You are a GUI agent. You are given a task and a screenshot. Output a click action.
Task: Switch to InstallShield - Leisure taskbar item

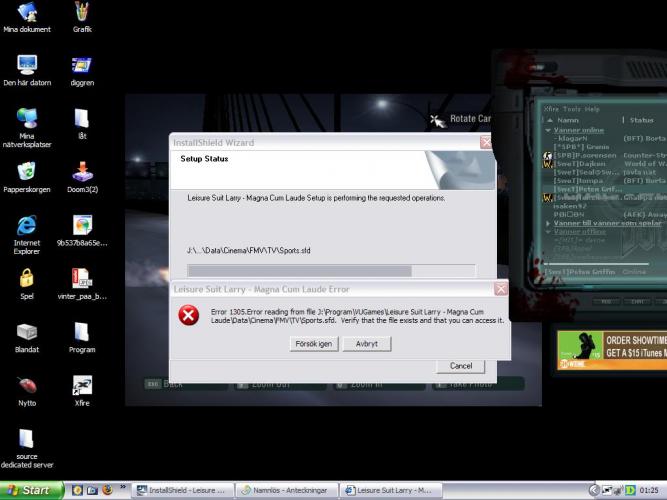point(183,490)
